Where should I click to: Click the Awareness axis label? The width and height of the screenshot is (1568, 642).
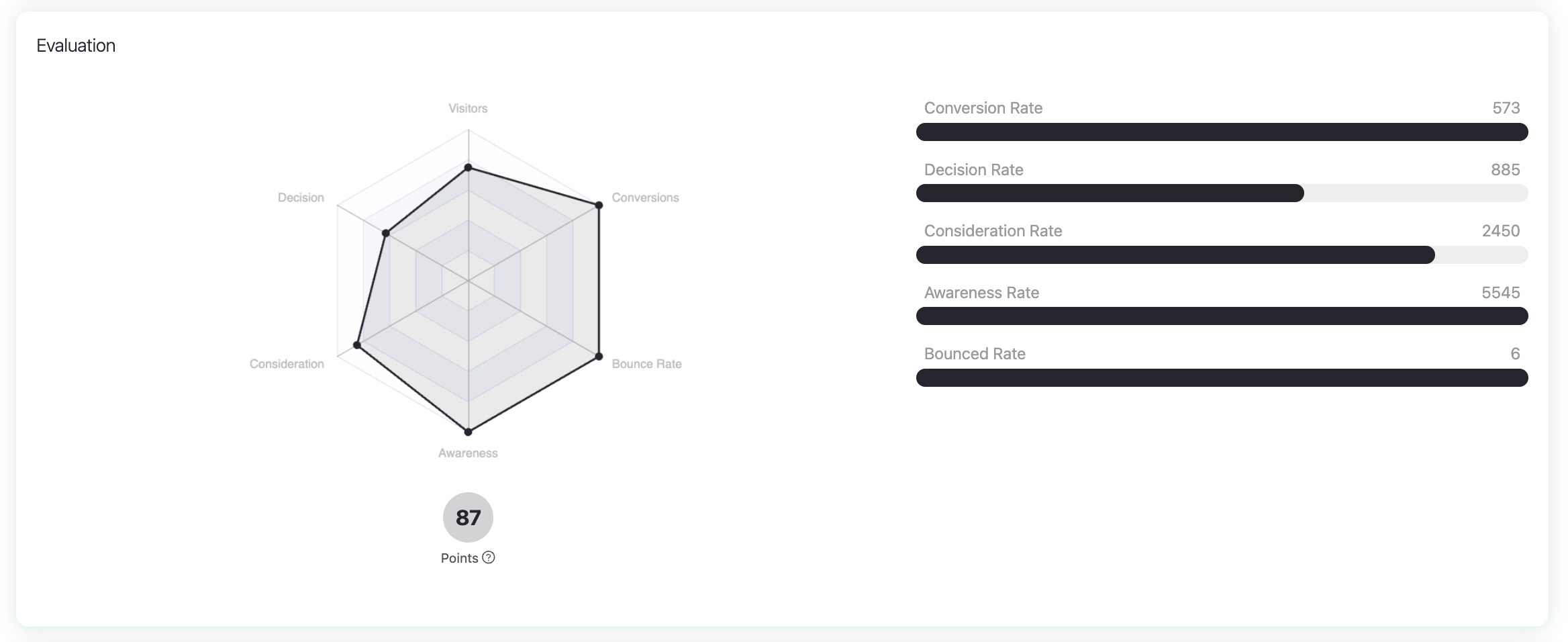(468, 453)
